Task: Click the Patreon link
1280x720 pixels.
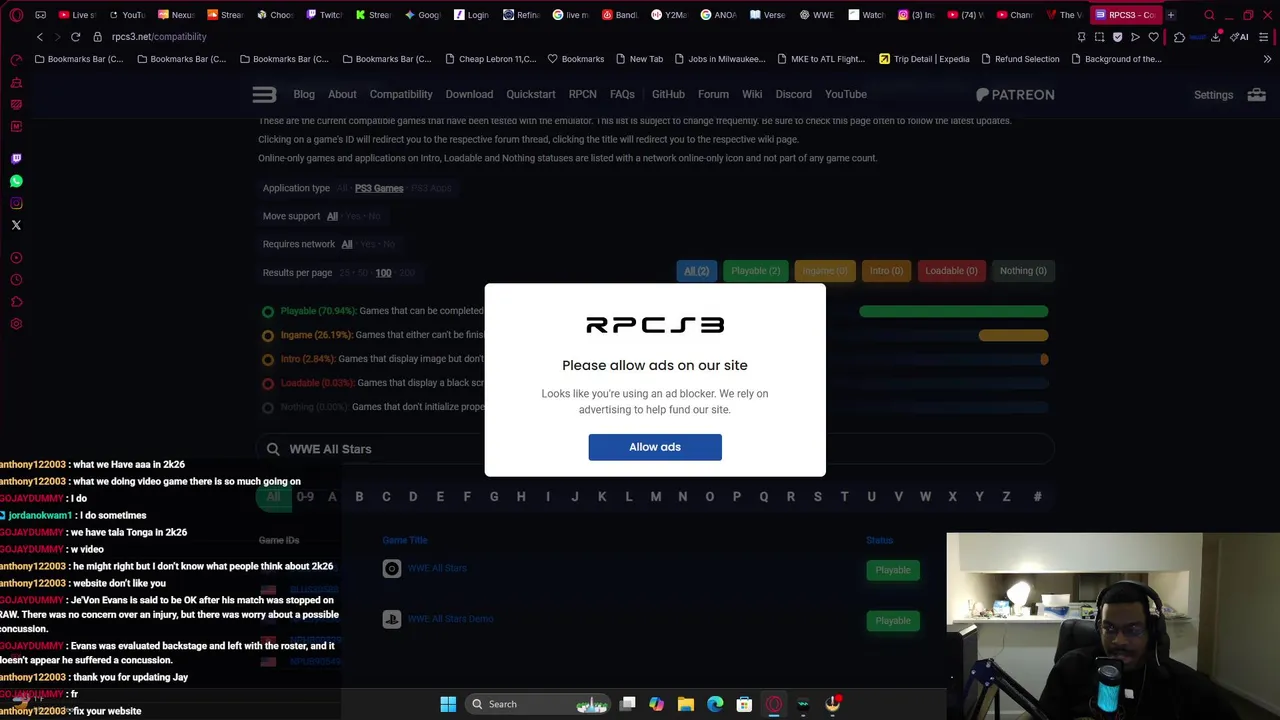Action: (x=1015, y=95)
